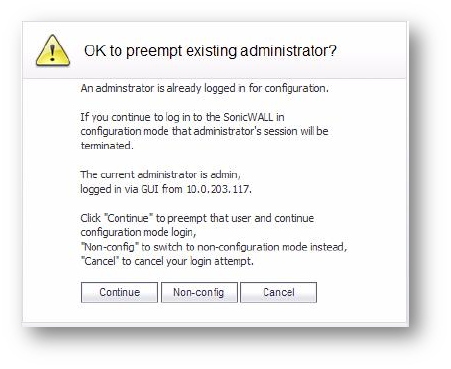Choose the Non-config button
451x369 pixels.
tap(199, 292)
